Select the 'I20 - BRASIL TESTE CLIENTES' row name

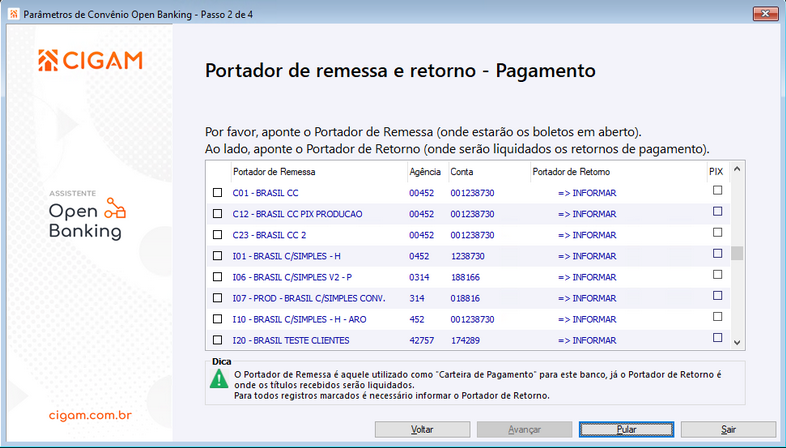pos(291,340)
